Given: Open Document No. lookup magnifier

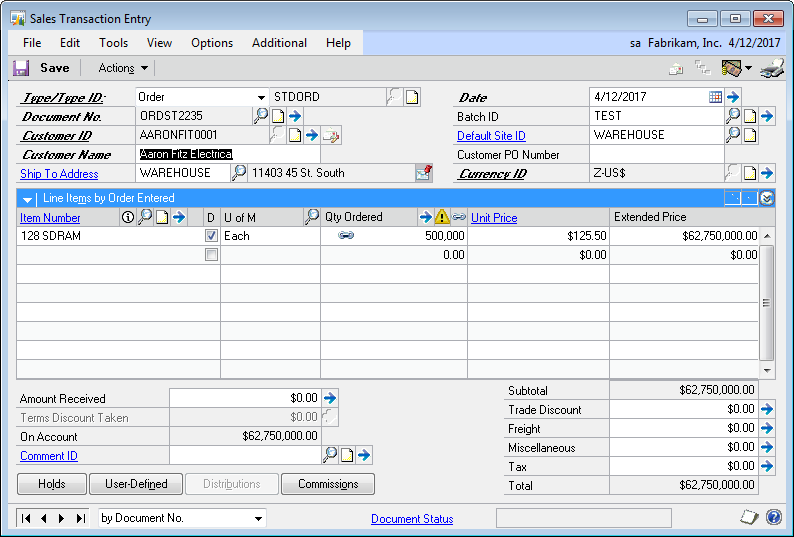Looking at the screenshot, I should coord(260,116).
